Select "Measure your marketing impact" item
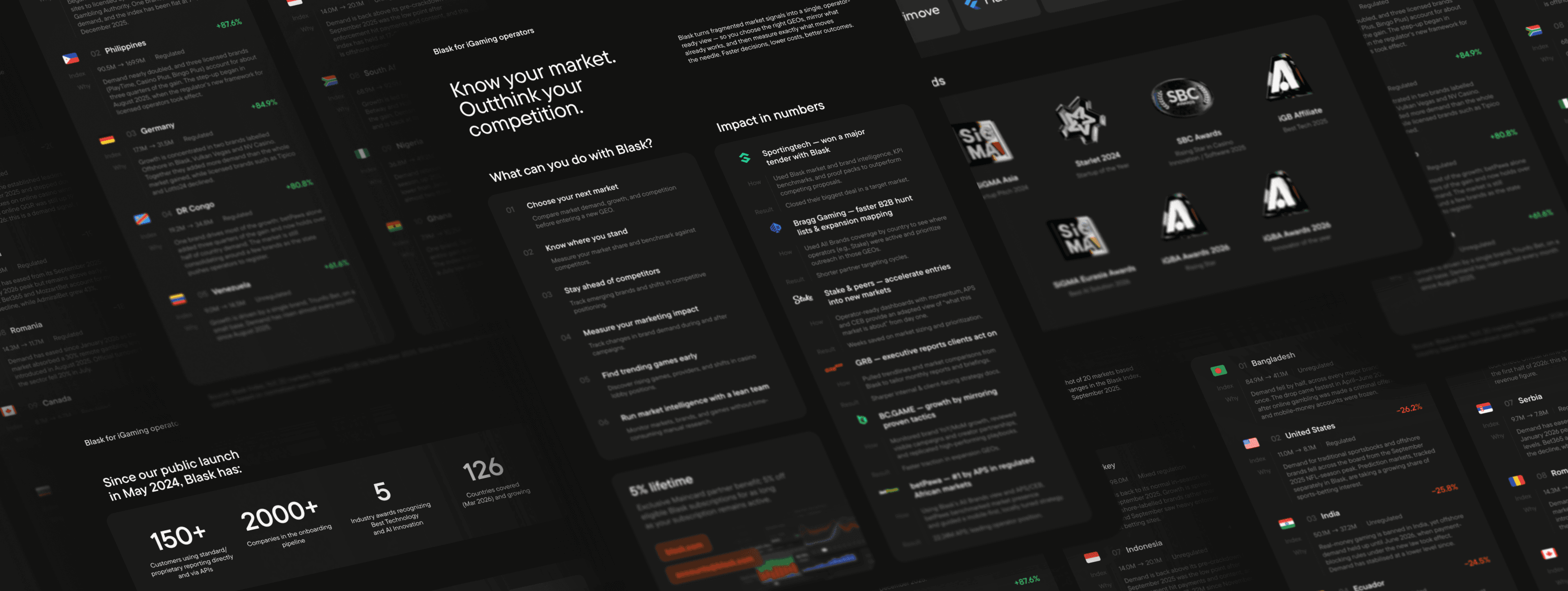Screen dimensions: 1568x591 (640, 321)
